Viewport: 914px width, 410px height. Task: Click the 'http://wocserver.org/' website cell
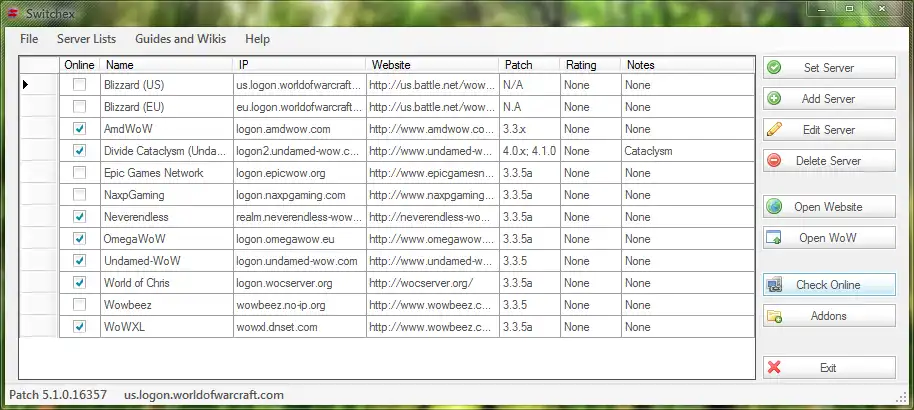pyautogui.click(x=433, y=283)
